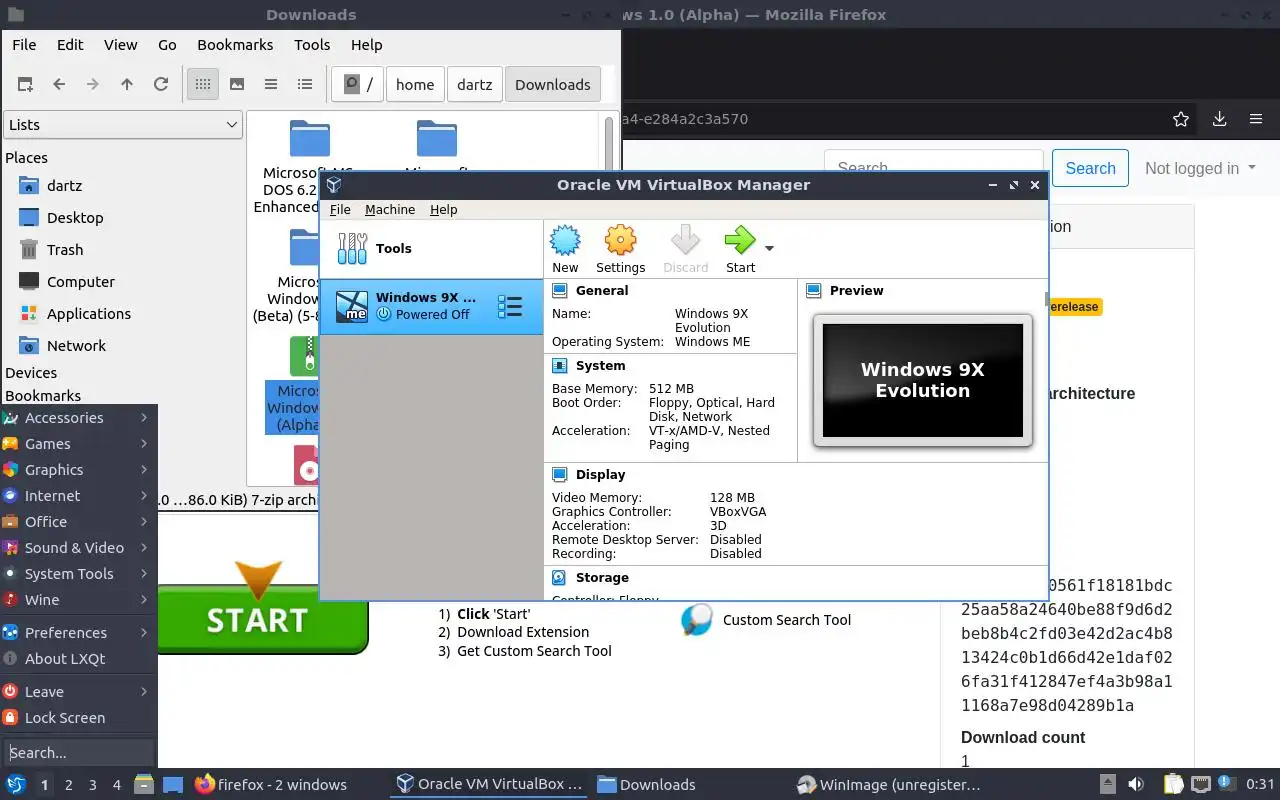This screenshot has width=1280, height=800.
Task: Click the Windows 9X Evolution preview thumbnail
Action: [922, 380]
